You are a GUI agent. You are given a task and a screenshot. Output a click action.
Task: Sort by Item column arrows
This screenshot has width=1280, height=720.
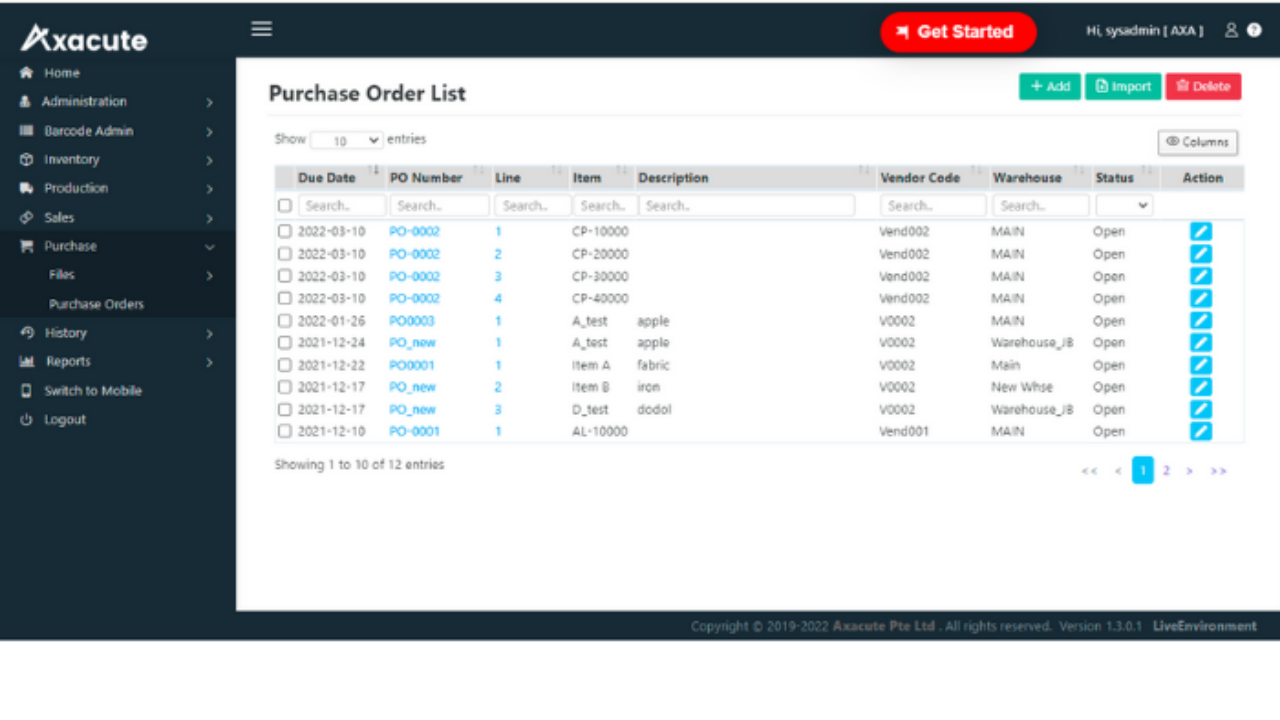pos(622,172)
